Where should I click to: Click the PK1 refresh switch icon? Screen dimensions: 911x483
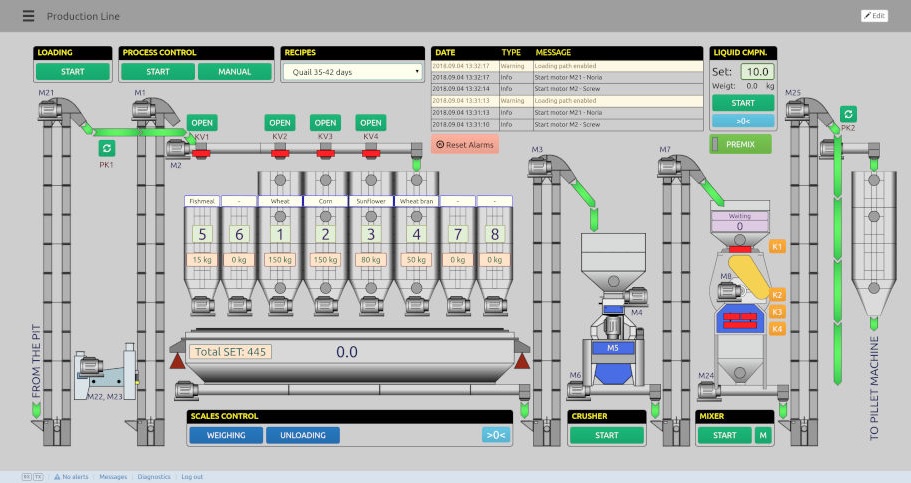pyautogui.click(x=106, y=148)
